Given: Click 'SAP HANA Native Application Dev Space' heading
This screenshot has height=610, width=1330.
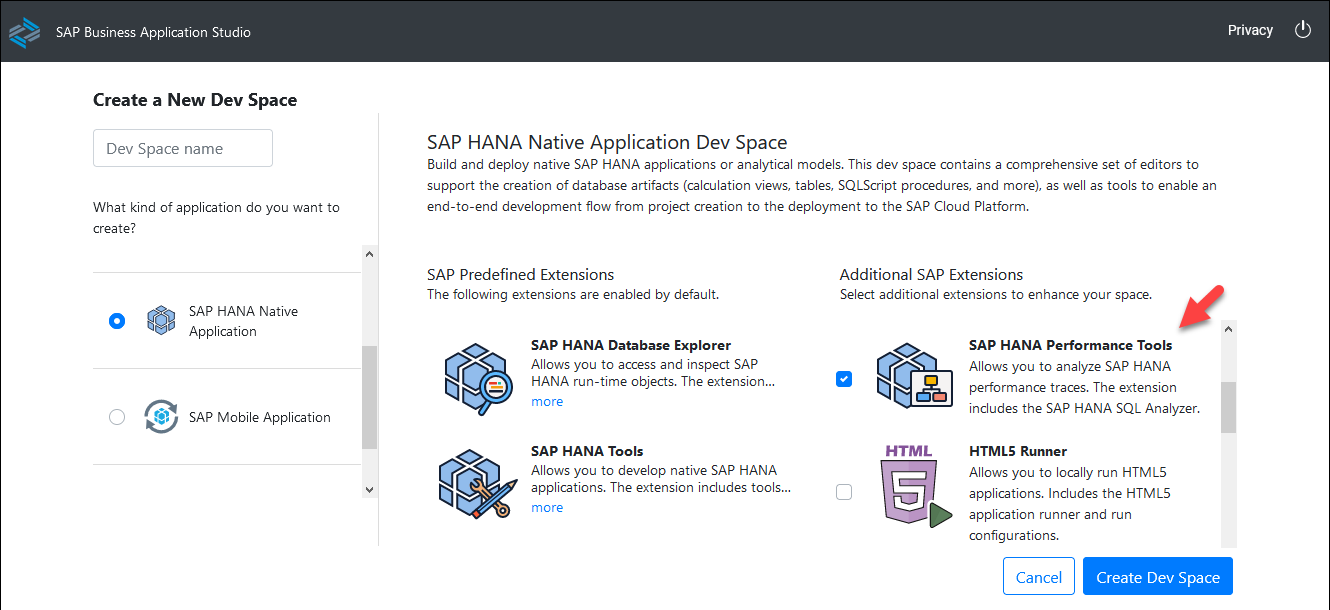Looking at the screenshot, I should [607, 142].
